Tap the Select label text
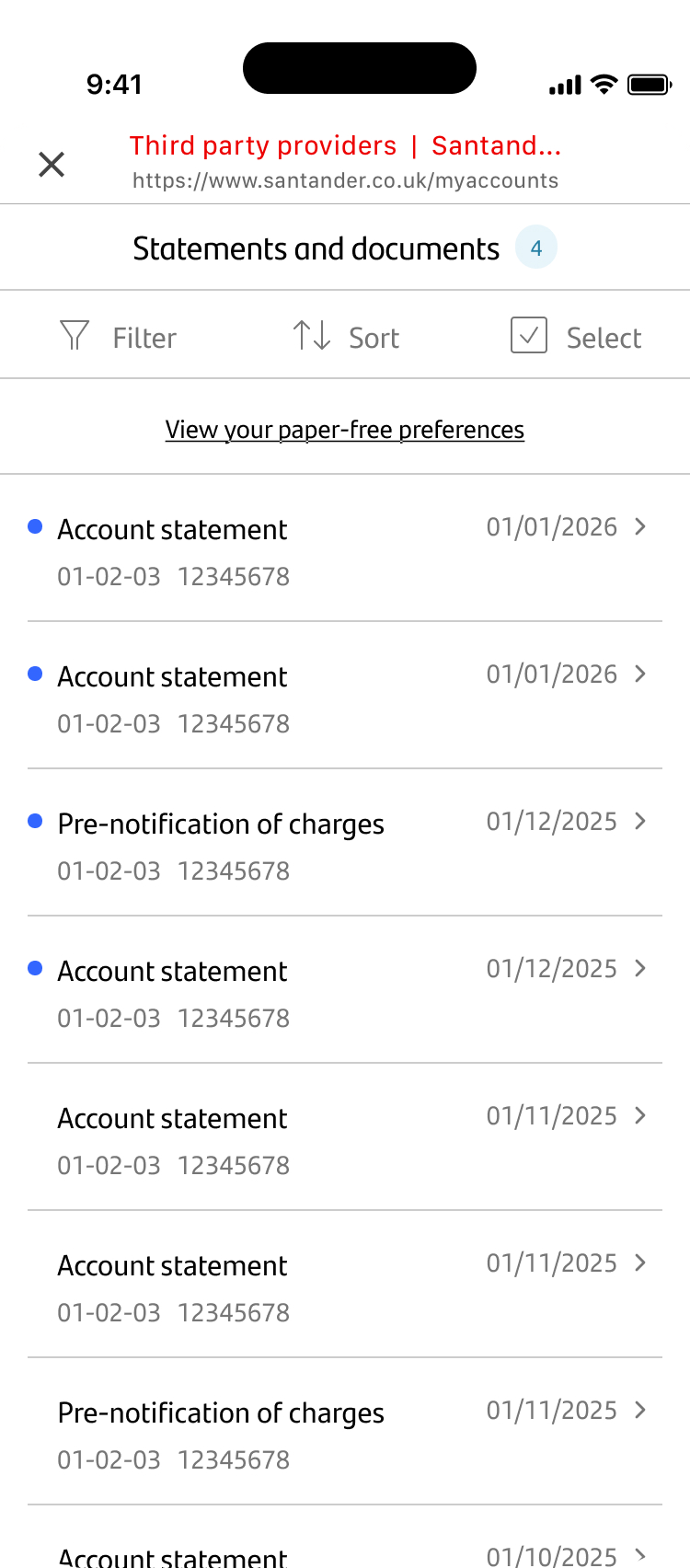Viewport: 690px width, 1568px height. [x=604, y=339]
